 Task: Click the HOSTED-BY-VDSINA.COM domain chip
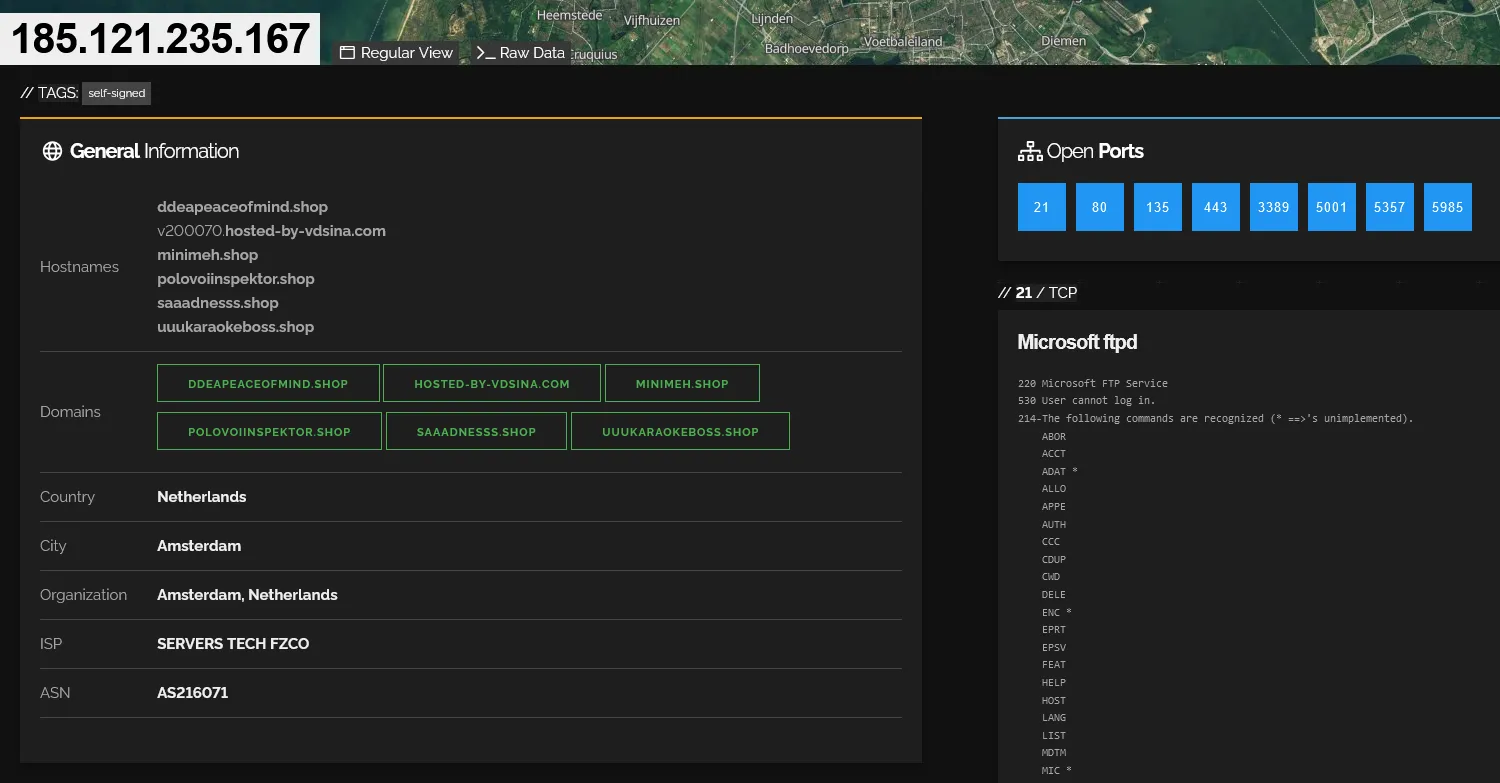coord(492,382)
